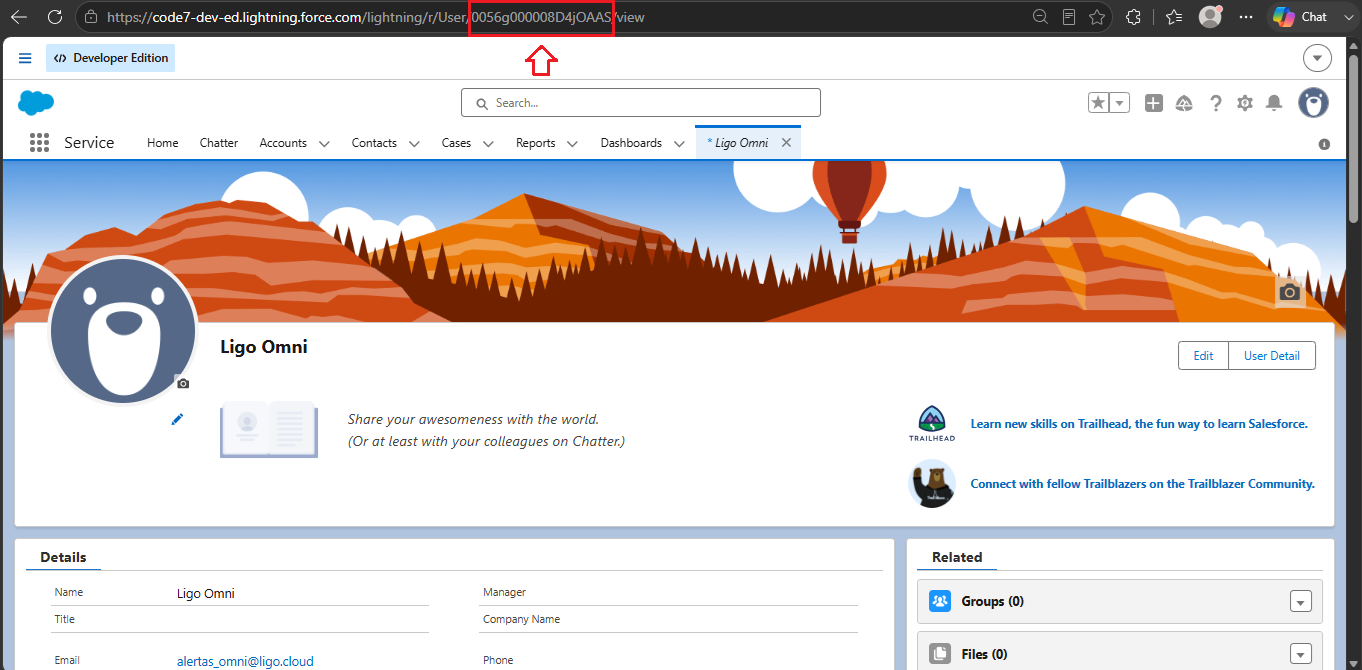Click the Edit button
The height and width of the screenshot is (670, 1362).
click(1203, 355)
